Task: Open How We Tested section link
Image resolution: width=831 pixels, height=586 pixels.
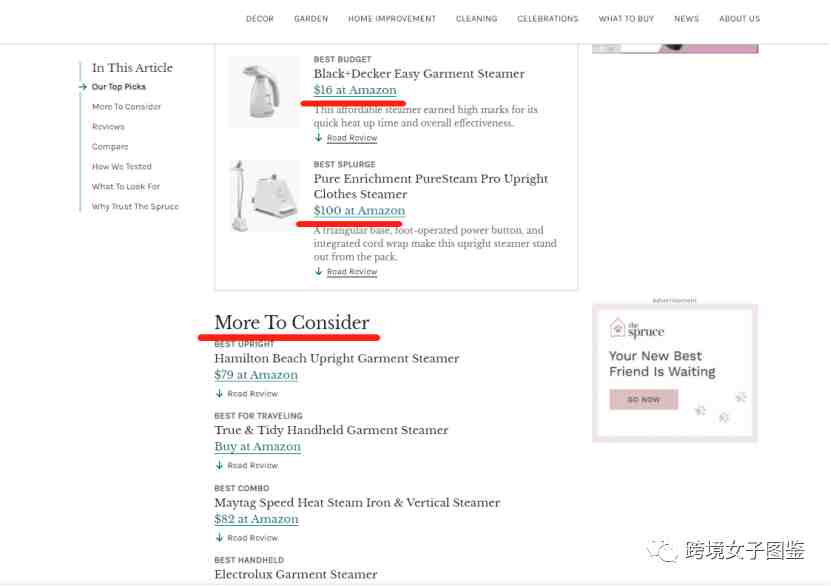Action: point(121,166)
